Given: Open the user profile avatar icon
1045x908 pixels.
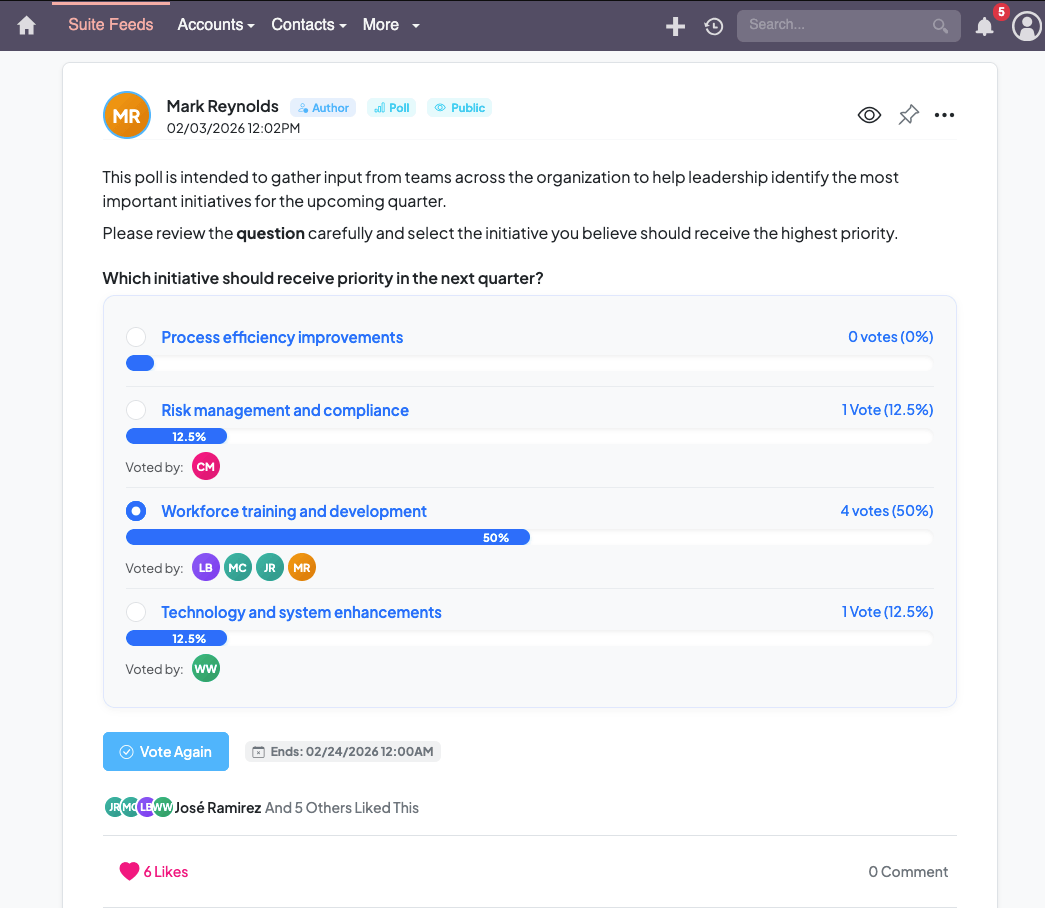Looking at the screenshot, I should pyautogui.click(x=1027, y=26).
